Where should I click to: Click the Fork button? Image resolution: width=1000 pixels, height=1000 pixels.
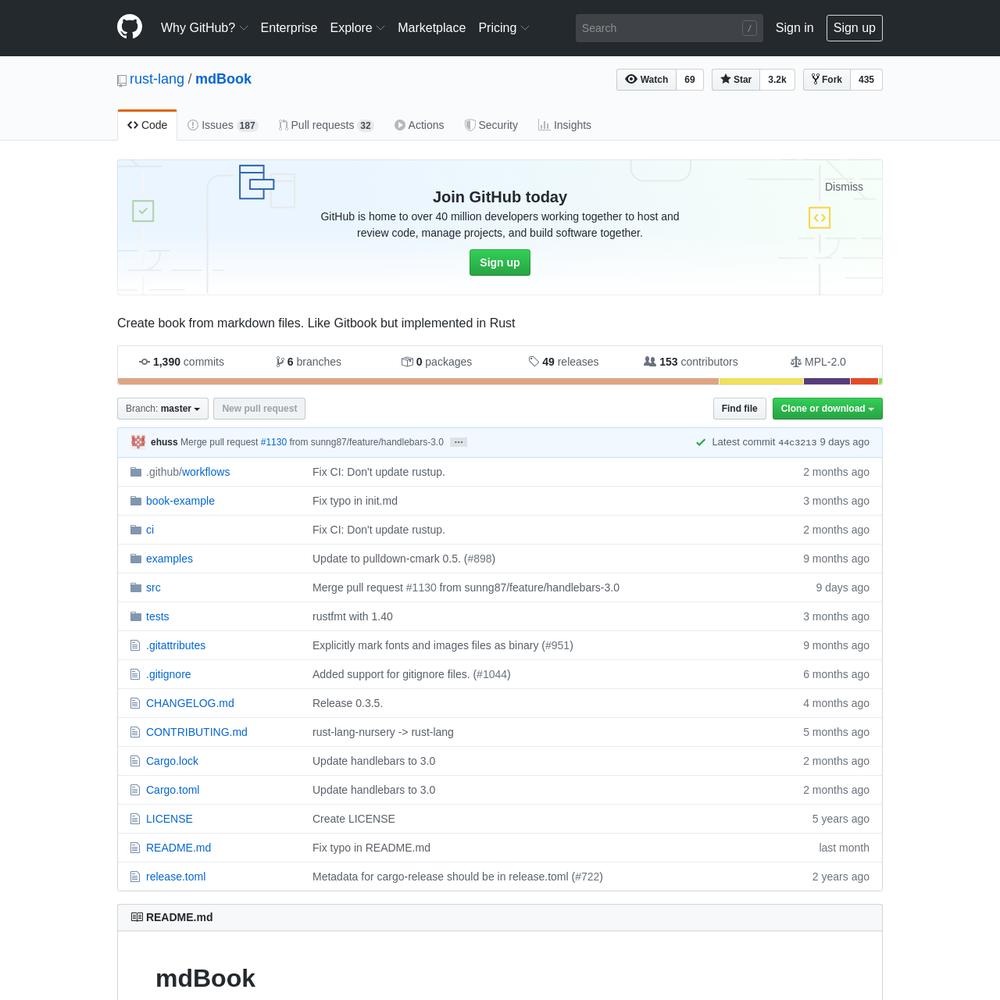827,80
